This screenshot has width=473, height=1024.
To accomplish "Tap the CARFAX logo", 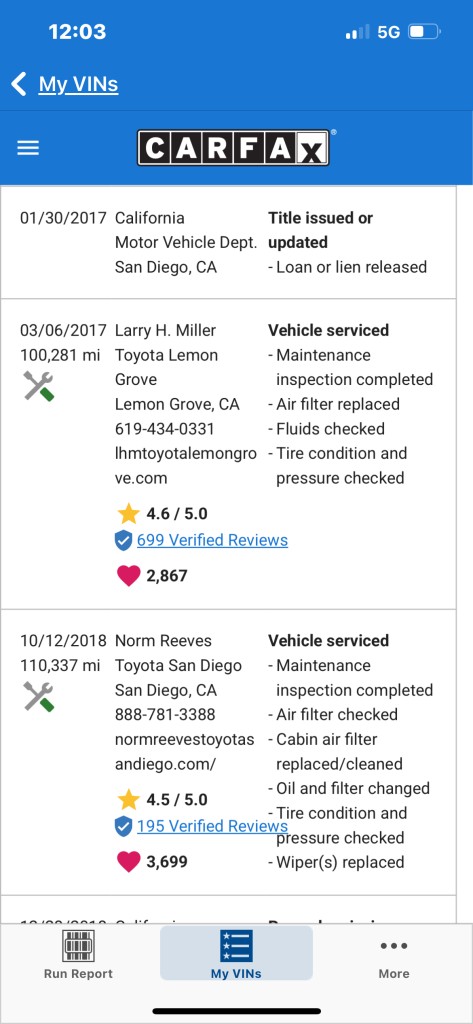I will tap(236, 148).
